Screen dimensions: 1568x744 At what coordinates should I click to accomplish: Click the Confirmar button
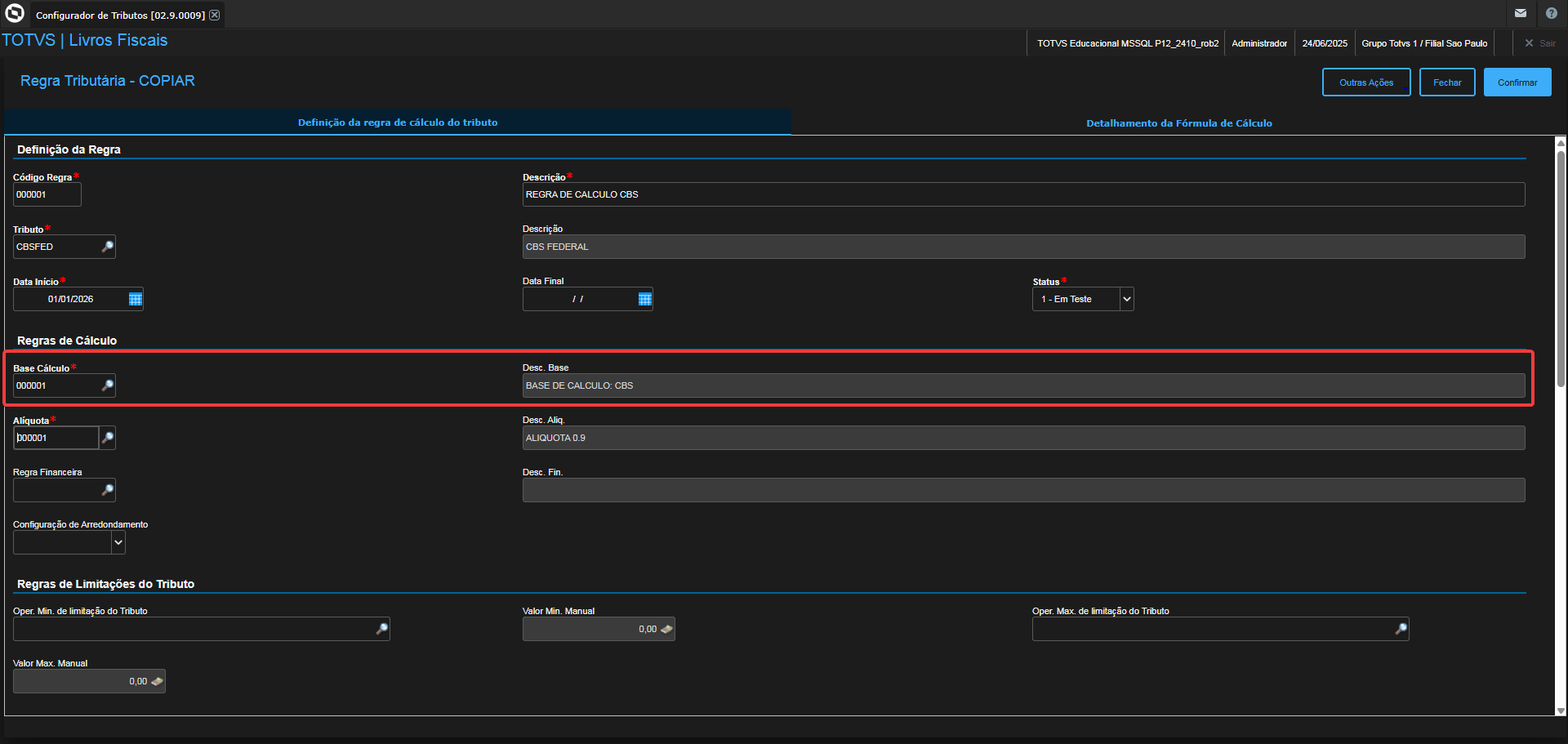click(1517, 82)
